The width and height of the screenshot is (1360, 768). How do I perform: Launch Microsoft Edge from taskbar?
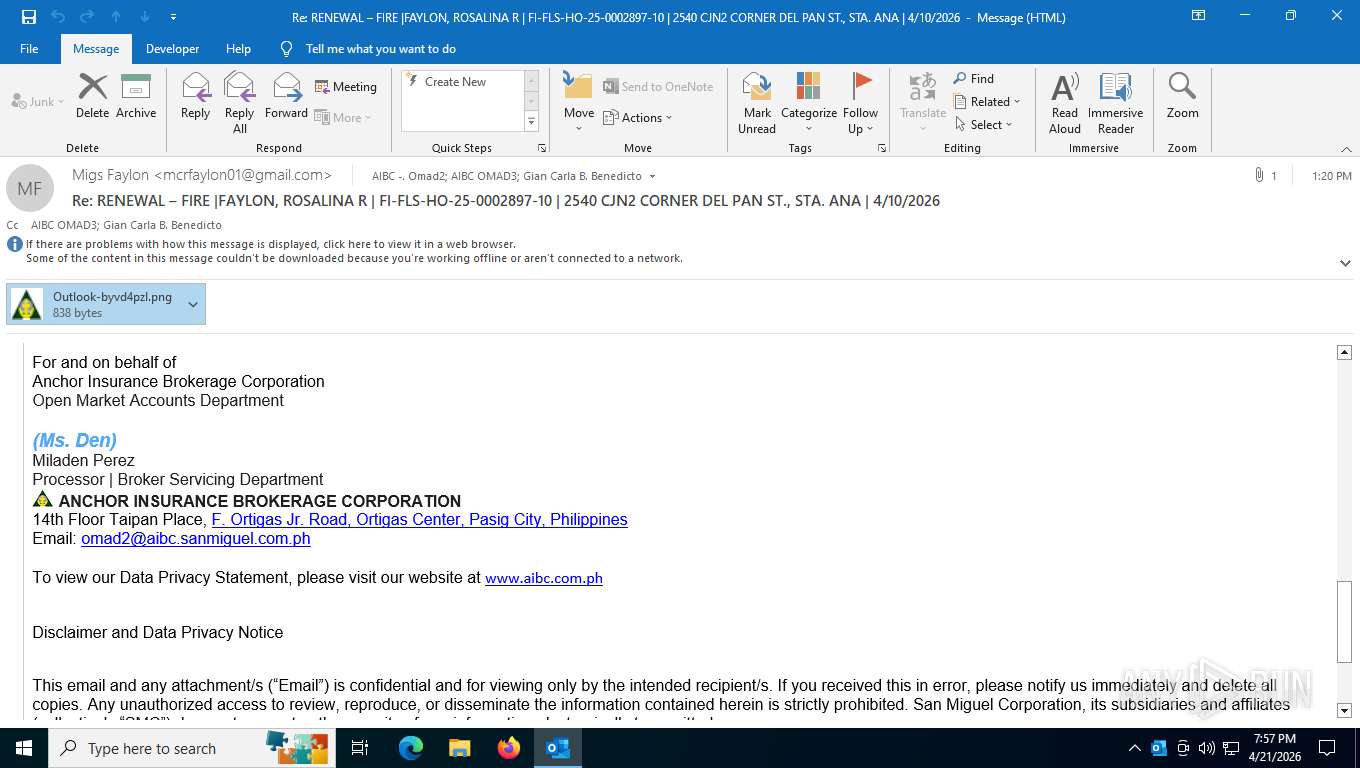point(410,748)
